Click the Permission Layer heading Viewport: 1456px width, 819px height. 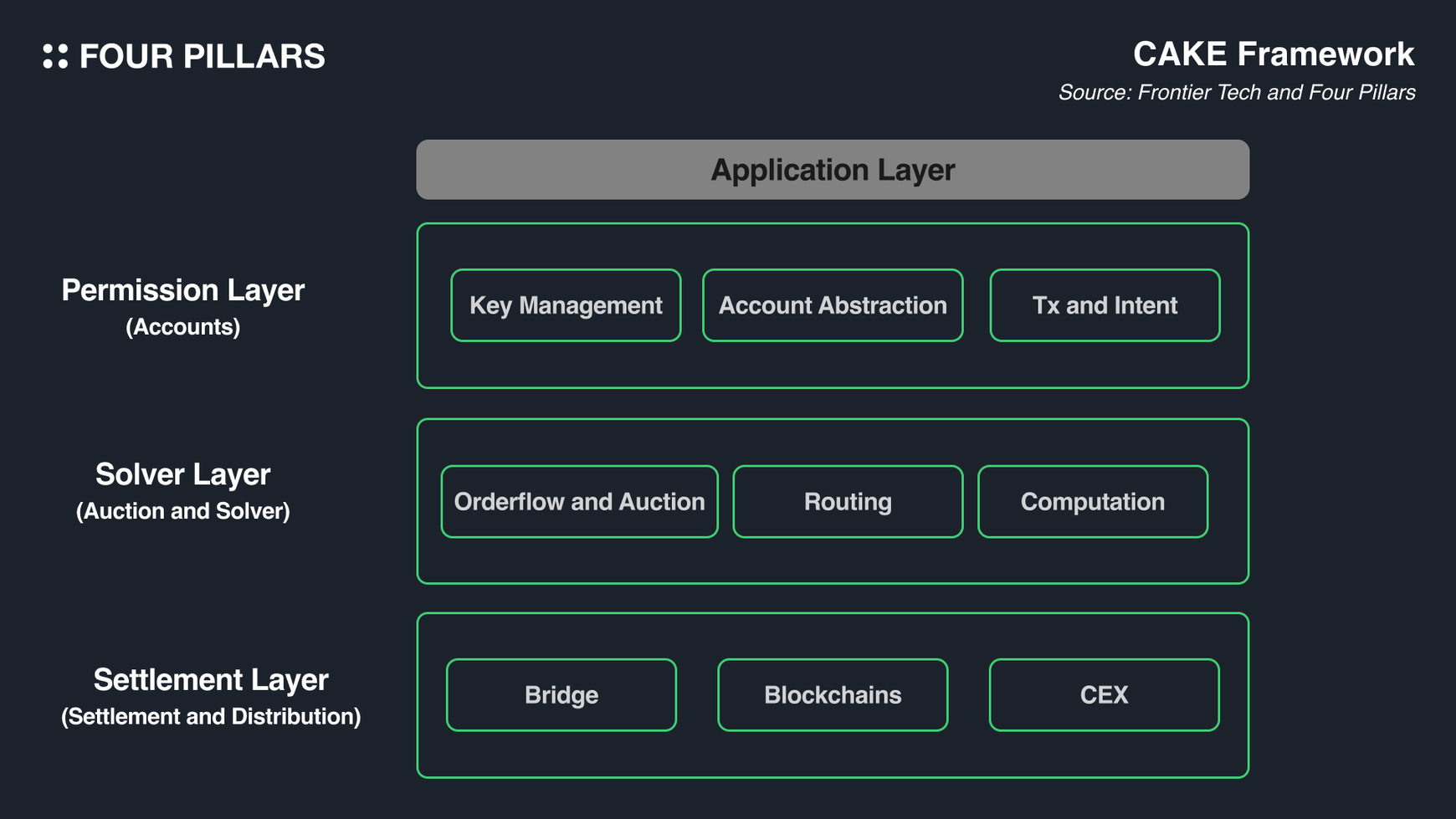coord(182,290)
